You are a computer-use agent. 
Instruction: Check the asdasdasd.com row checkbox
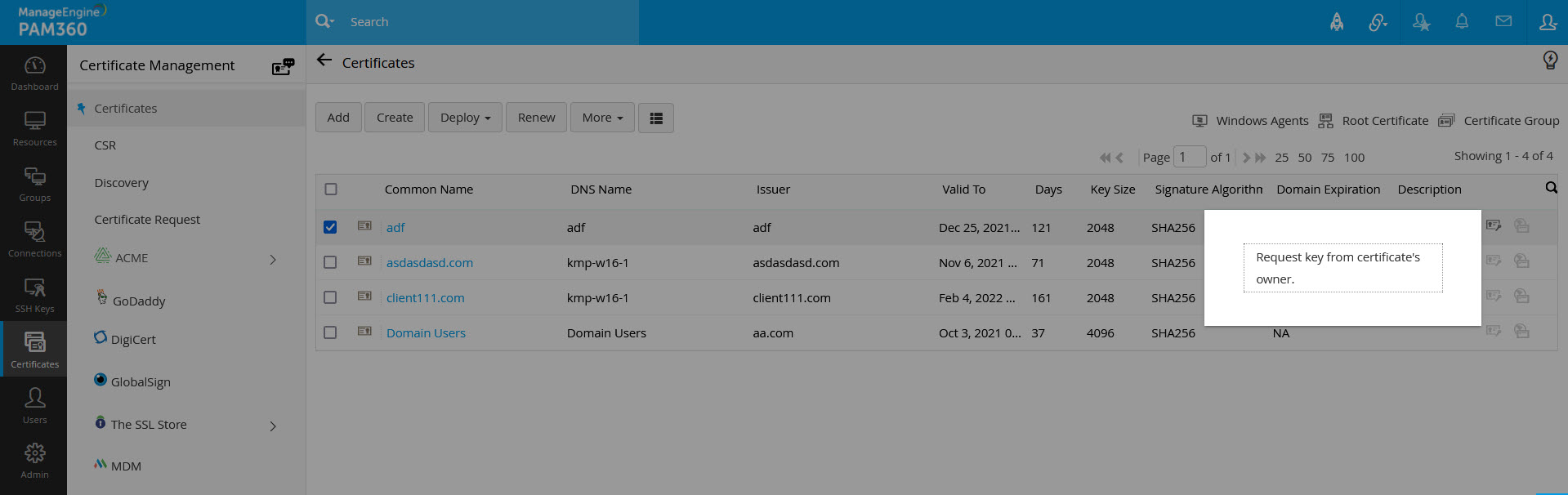pyautogui.click(x=330, y=262)
